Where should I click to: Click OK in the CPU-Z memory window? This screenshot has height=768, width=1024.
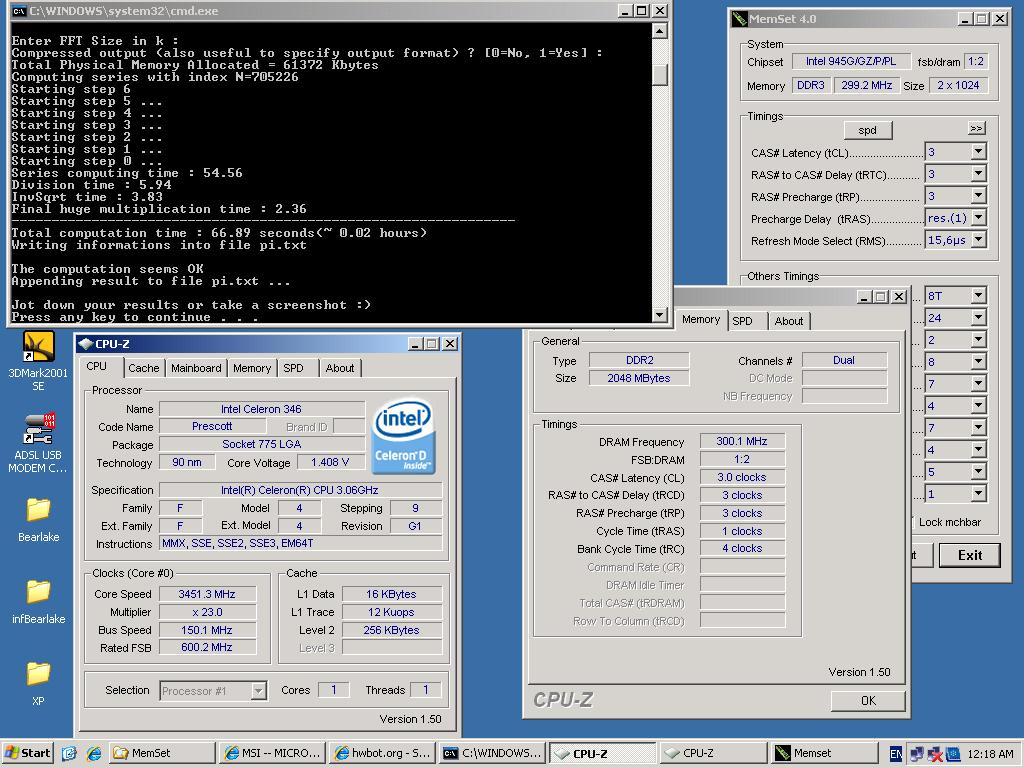(868, 700)
